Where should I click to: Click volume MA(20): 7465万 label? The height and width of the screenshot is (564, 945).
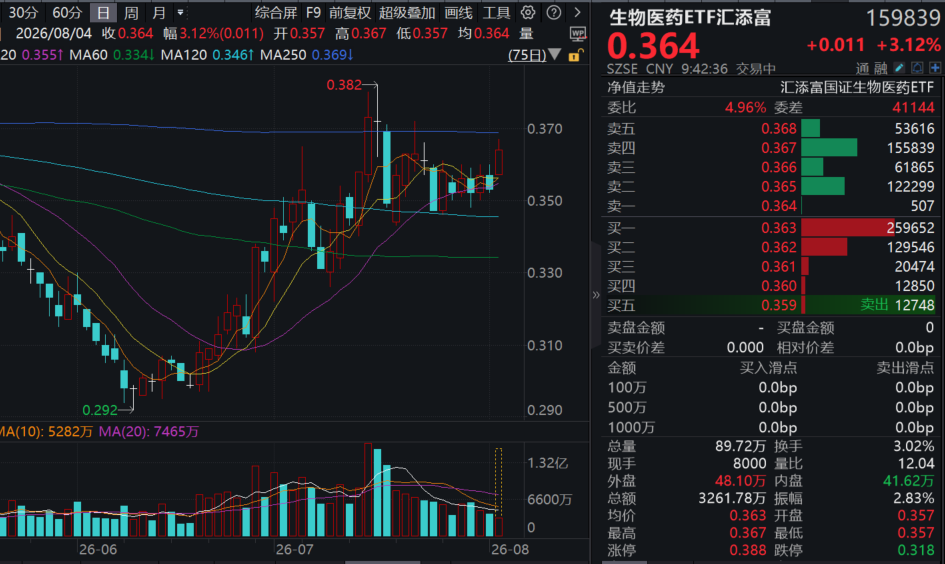point(148,431)
